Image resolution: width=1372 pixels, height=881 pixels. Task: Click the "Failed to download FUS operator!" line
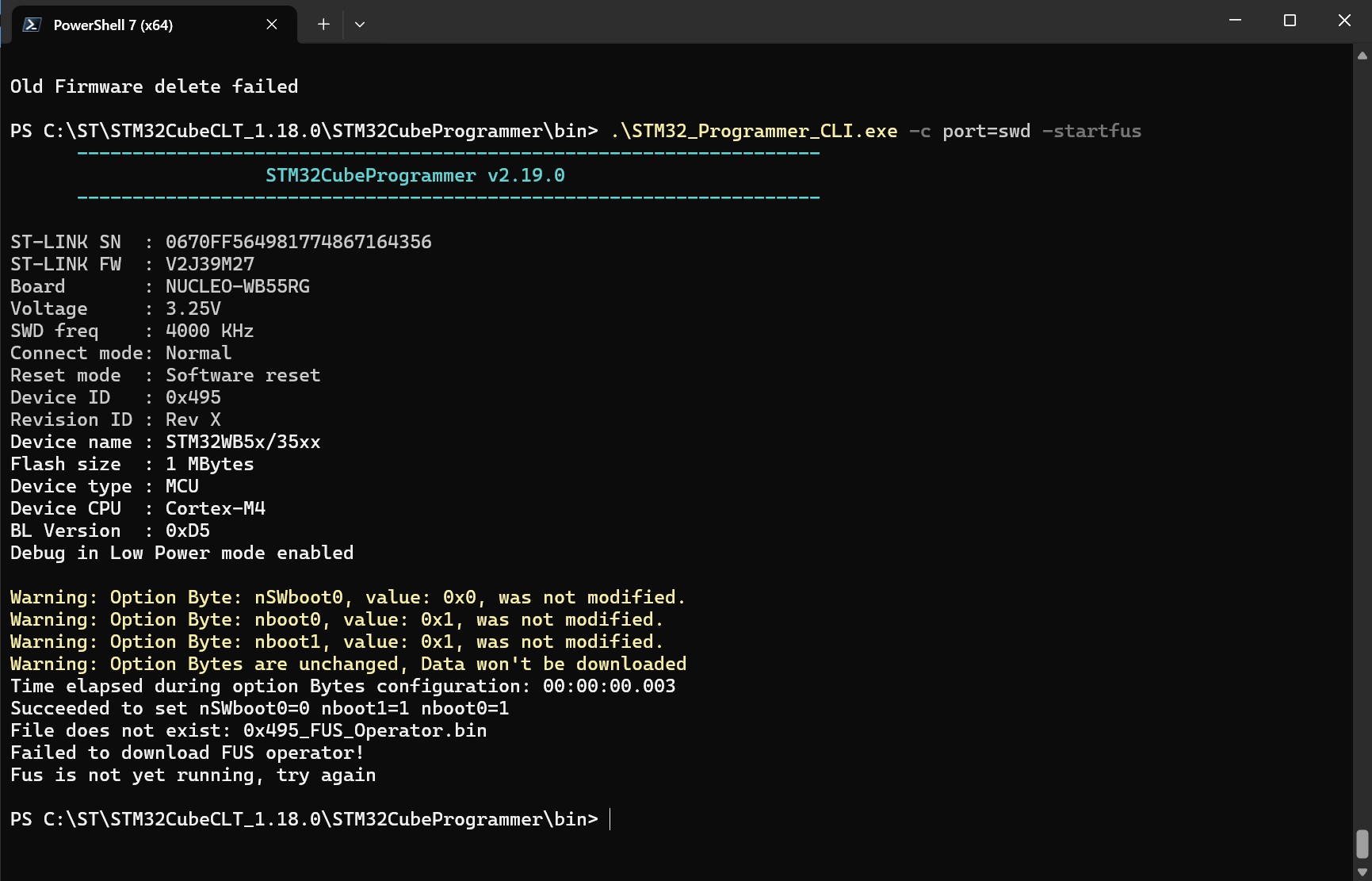[187, 753]
